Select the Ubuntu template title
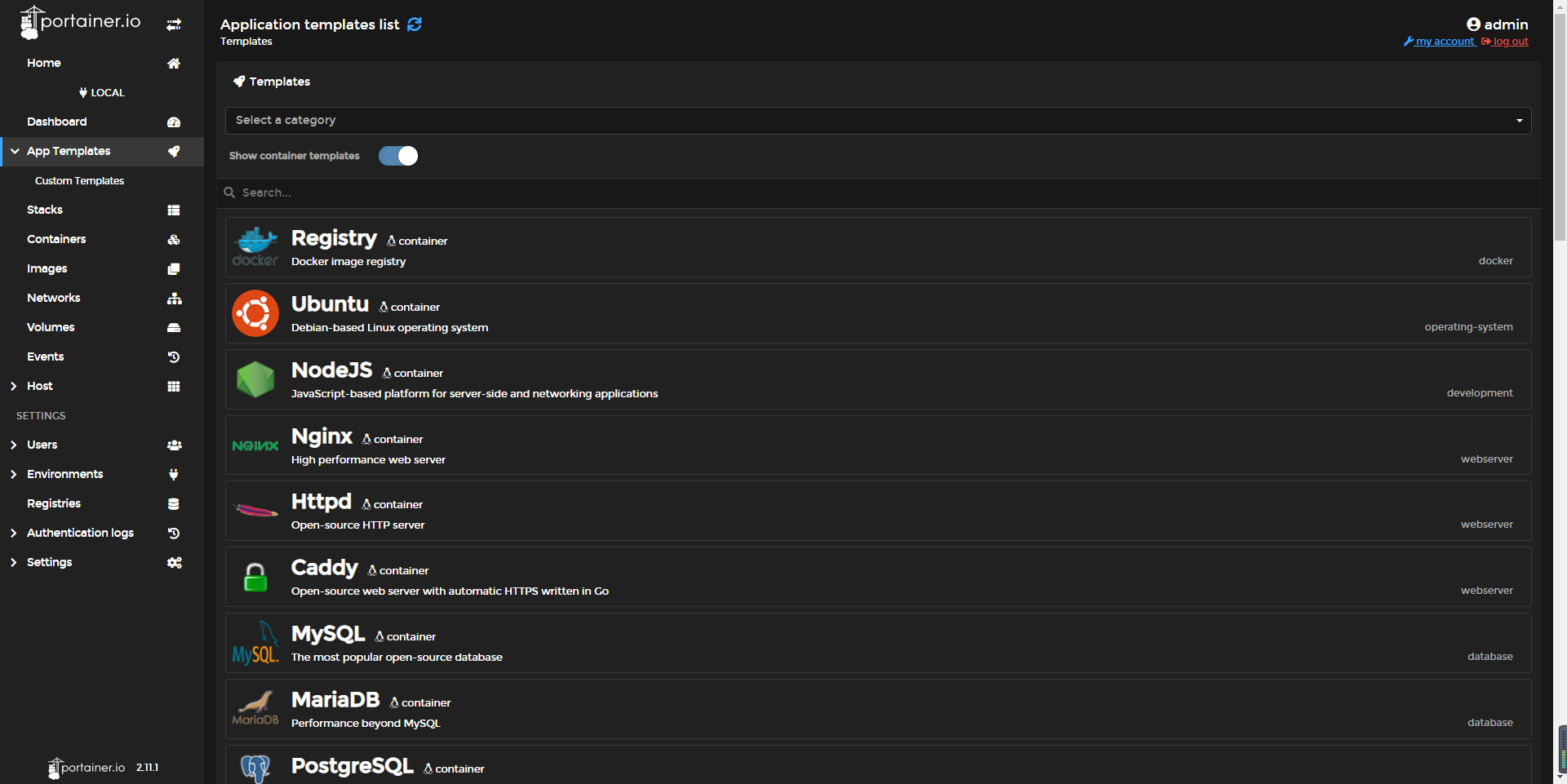Viewport: 1567px width, 784px height. [330, 304]
